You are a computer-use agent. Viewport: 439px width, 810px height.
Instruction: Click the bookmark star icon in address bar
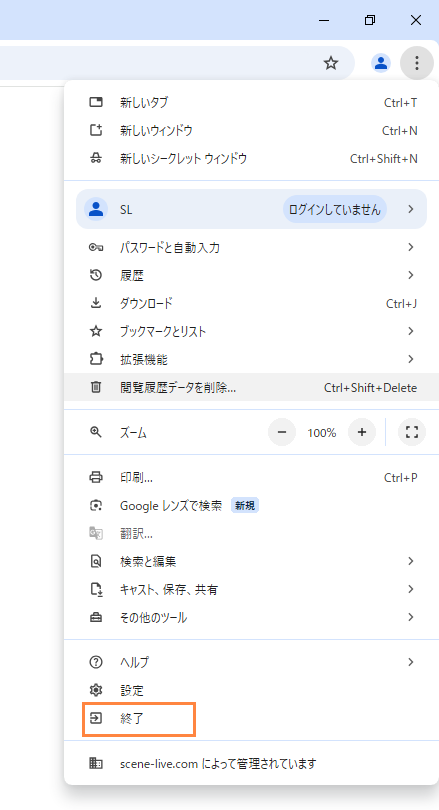(331, 63)
